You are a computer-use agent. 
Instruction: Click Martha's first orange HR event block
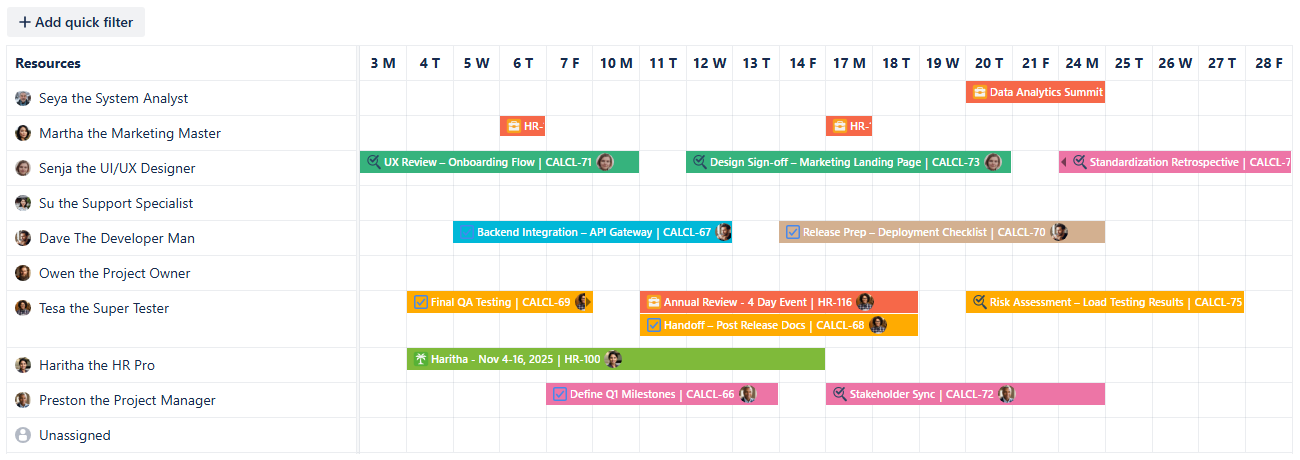522,127
